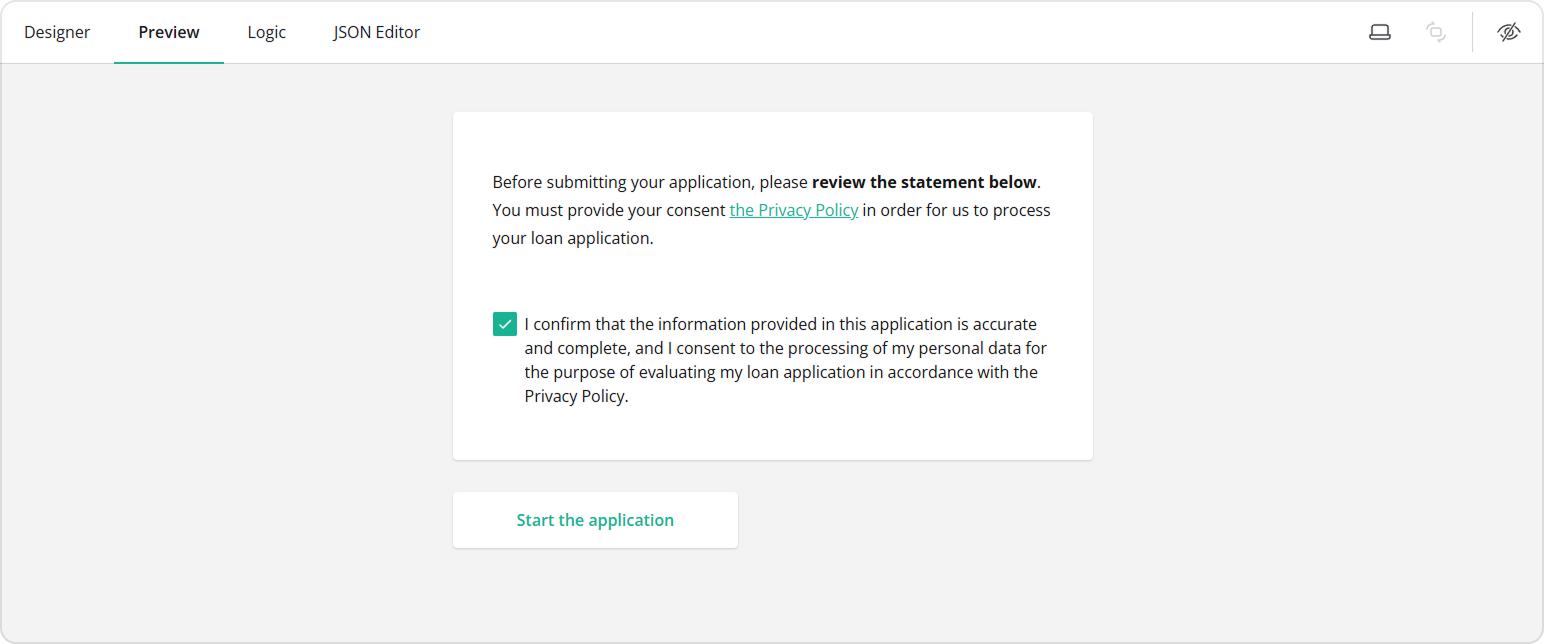Click the Start the application button
The image size is (1544, 644).
pyautogui.click(x=595, y=519)
